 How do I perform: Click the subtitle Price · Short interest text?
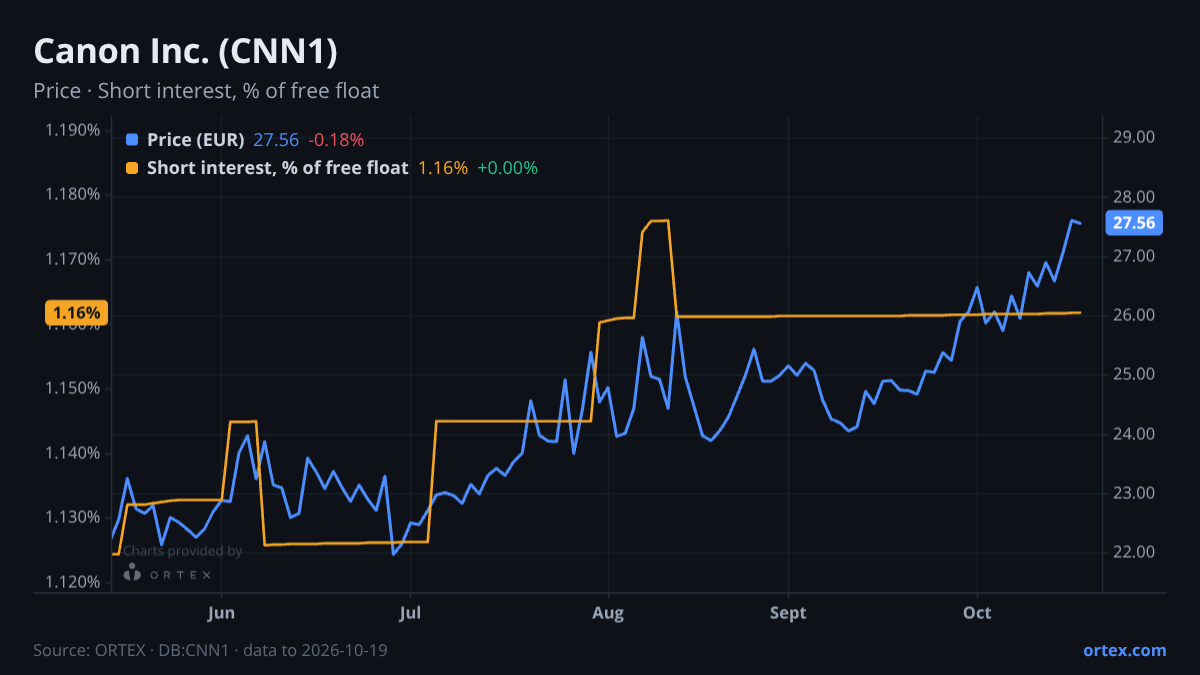tap(206, 91)
